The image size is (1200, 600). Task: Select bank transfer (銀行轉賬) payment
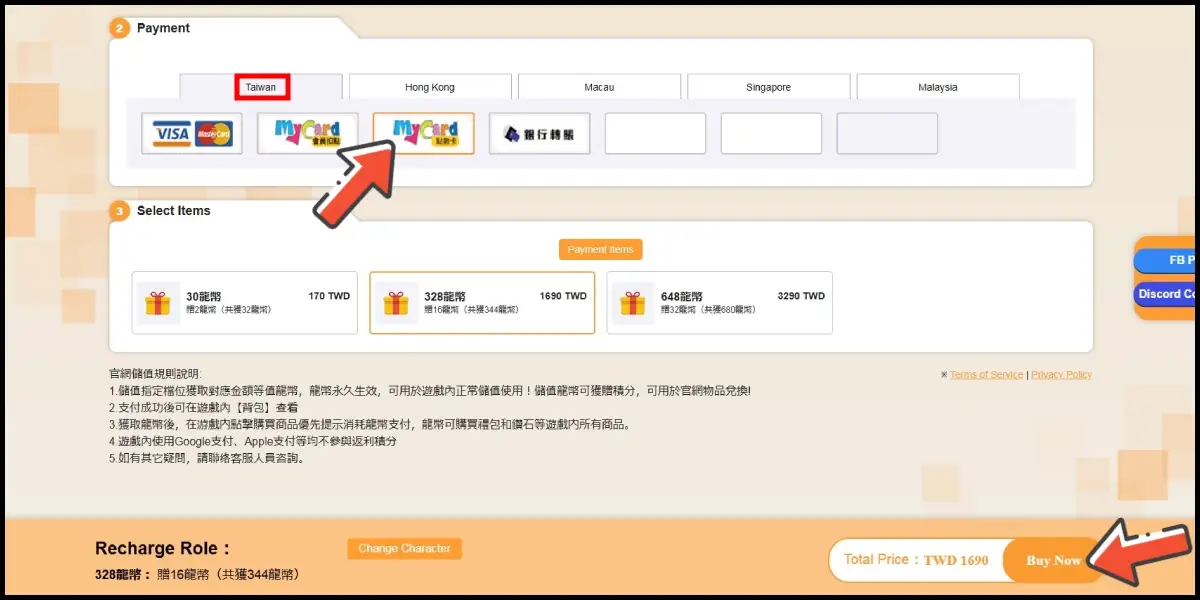(539, 134)
